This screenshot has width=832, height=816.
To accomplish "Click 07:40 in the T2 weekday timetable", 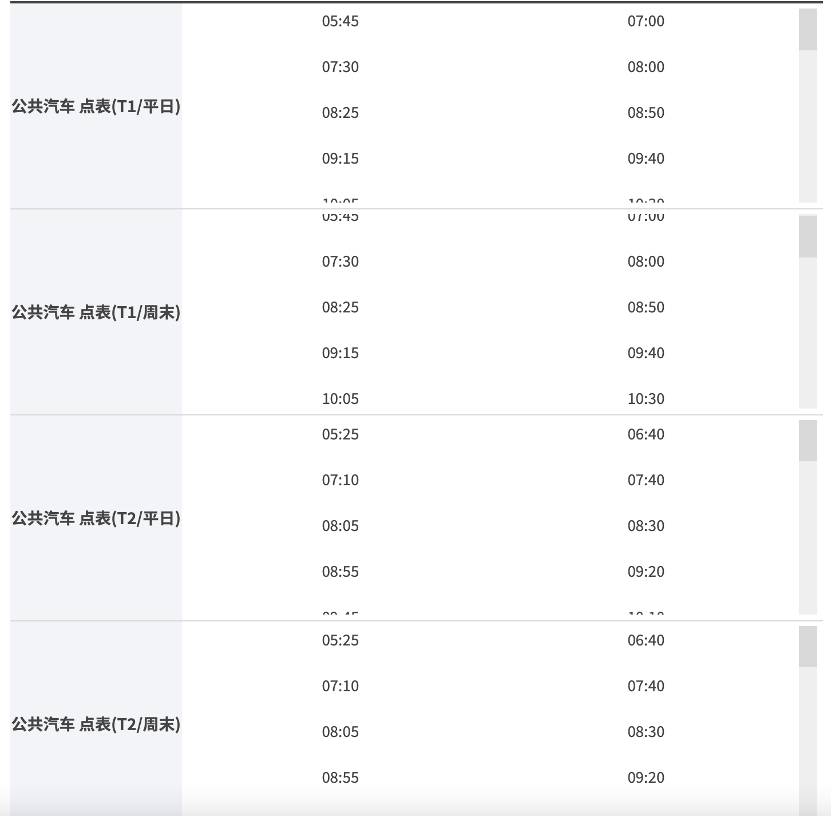I will point(645,480).
